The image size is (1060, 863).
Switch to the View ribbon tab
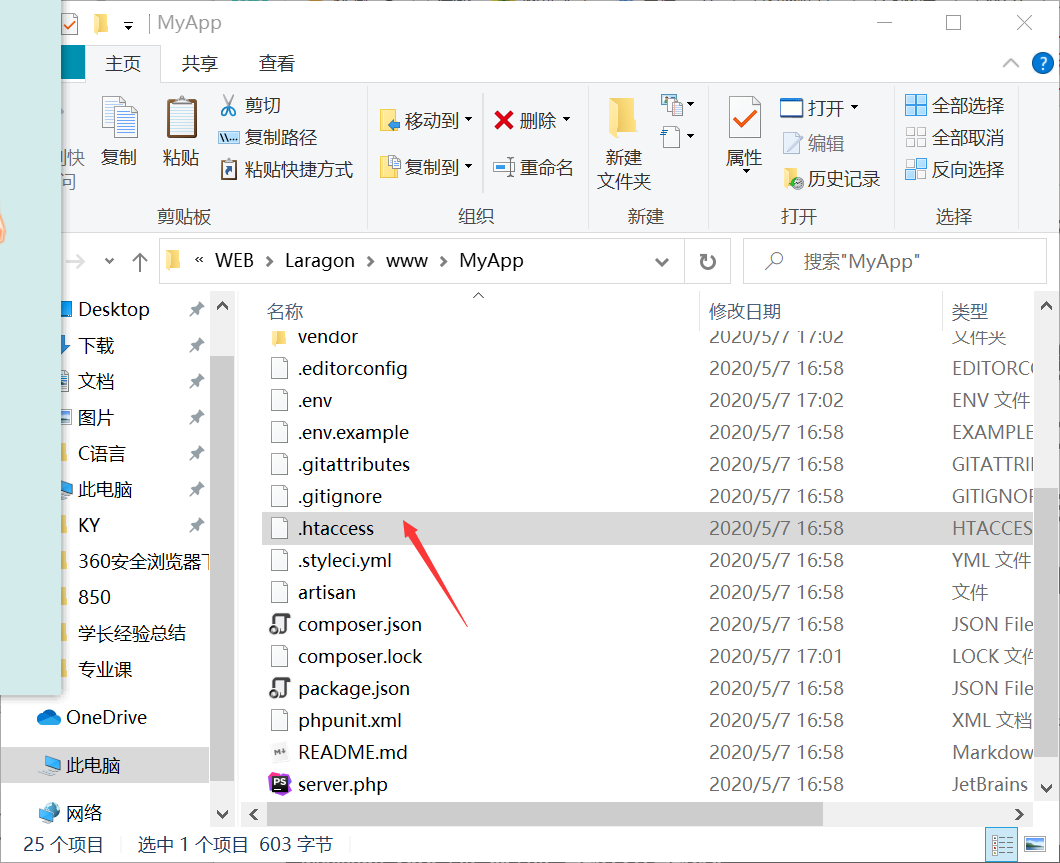click(x=276, y=64)
